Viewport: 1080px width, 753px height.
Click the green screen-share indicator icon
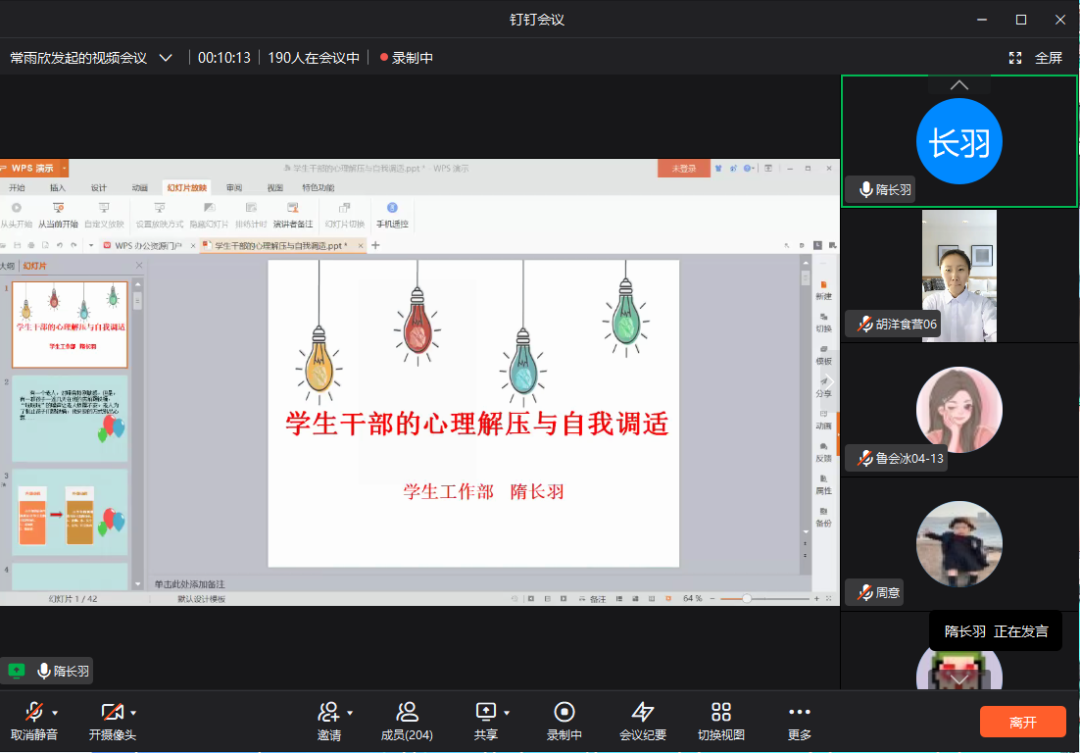pos(16,671)
